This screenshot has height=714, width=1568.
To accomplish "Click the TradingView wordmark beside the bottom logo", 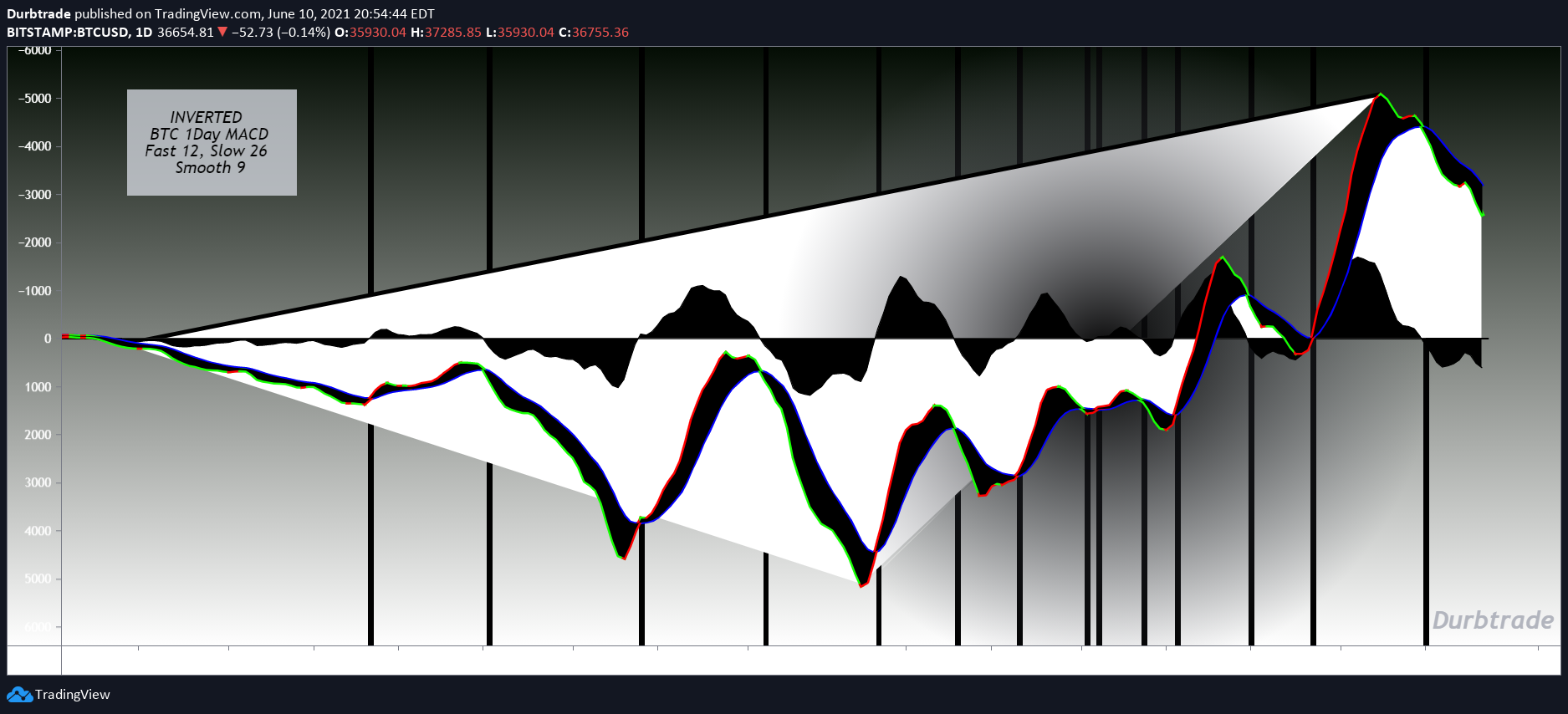I will pyautogui.click(x=73, y=695).
